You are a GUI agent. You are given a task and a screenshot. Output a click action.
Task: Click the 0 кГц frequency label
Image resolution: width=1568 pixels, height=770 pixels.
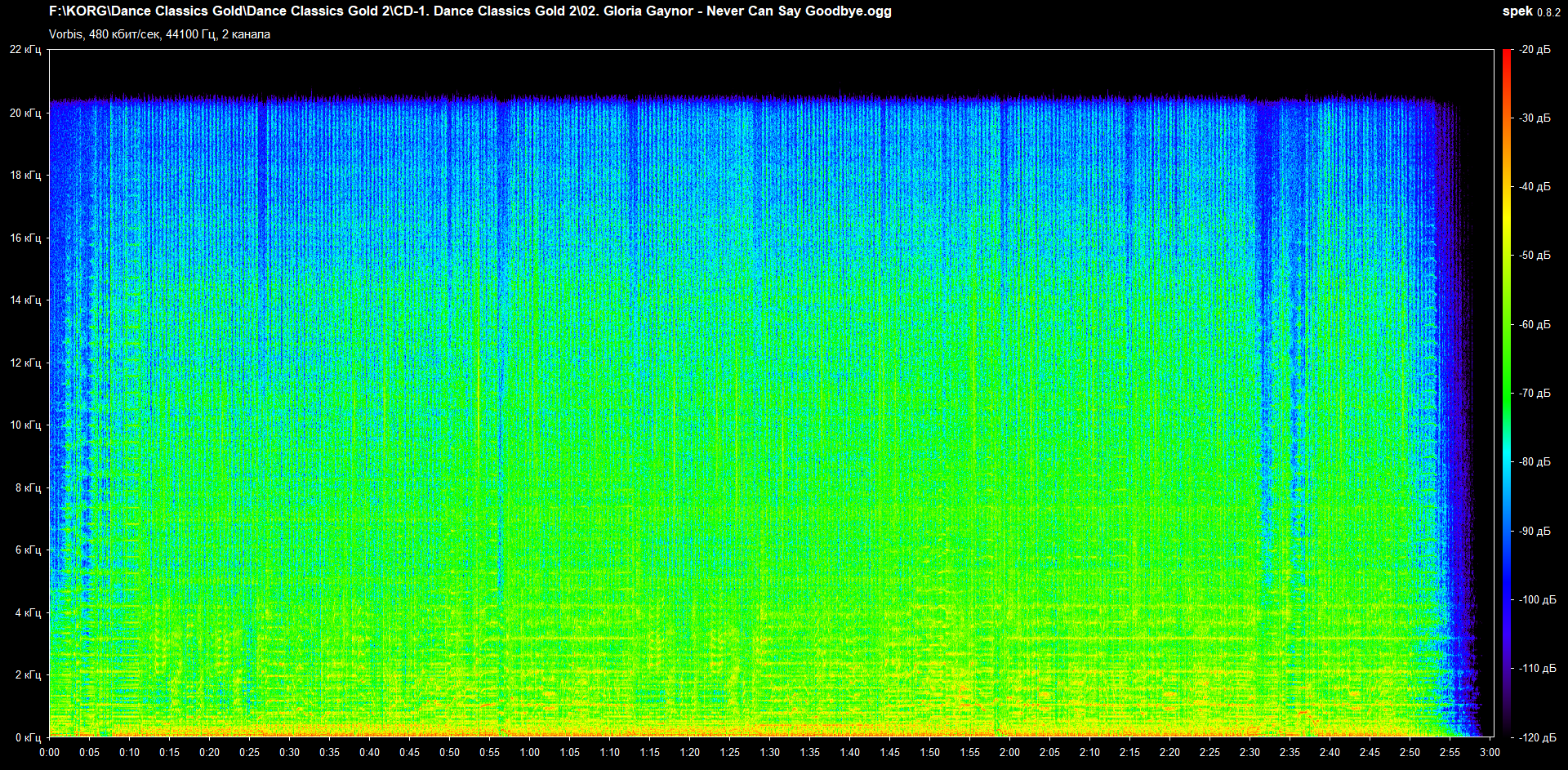28,737
